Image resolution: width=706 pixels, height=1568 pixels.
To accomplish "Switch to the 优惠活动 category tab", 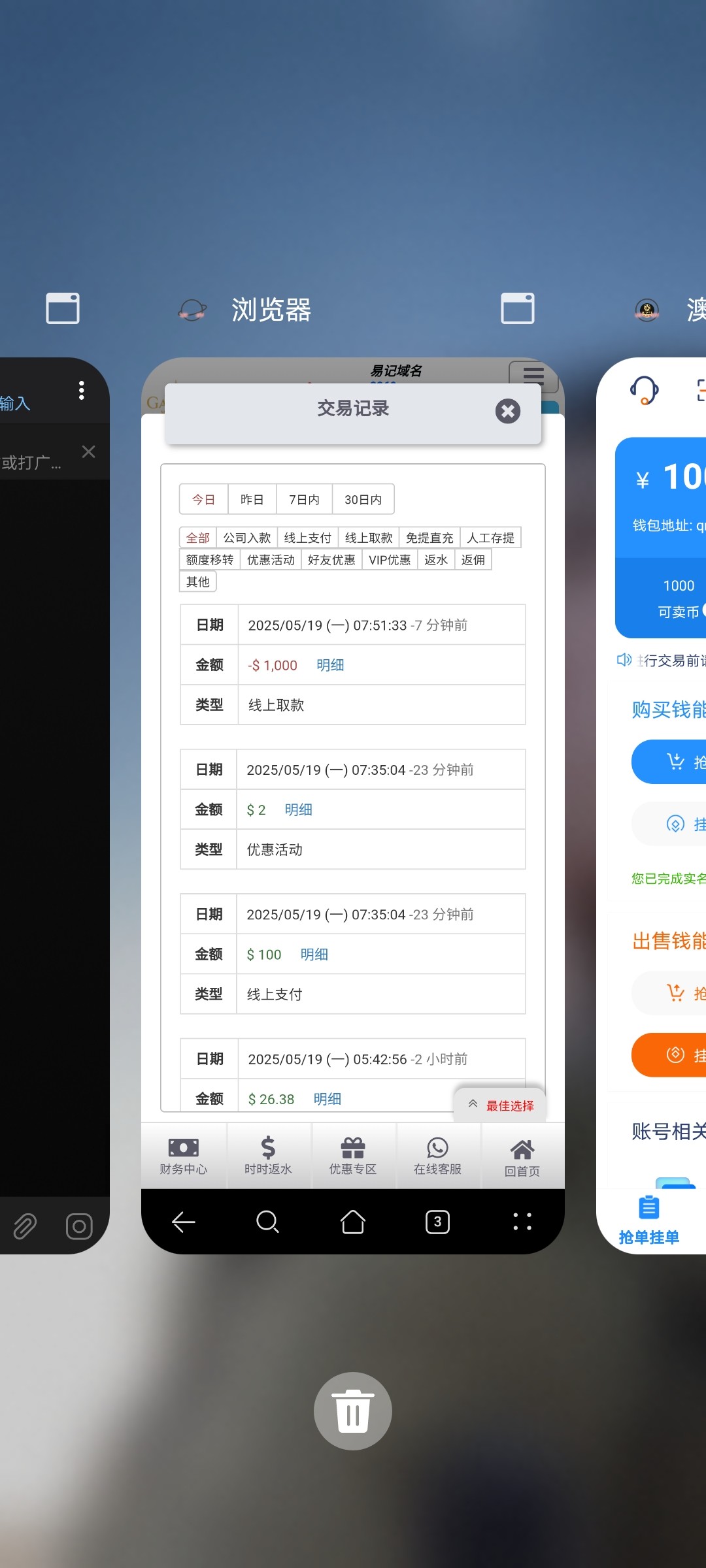I will pos(271,560).
